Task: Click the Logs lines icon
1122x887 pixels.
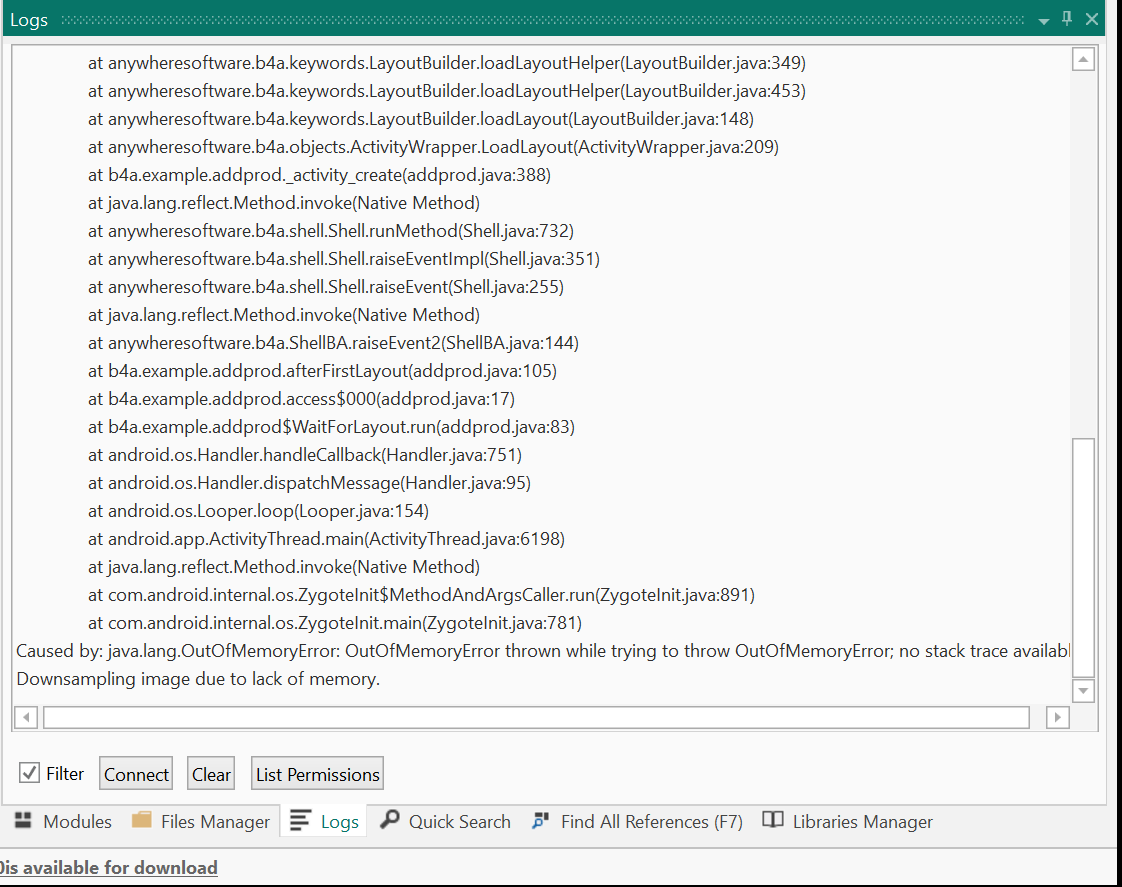Action: pos(300,820)
